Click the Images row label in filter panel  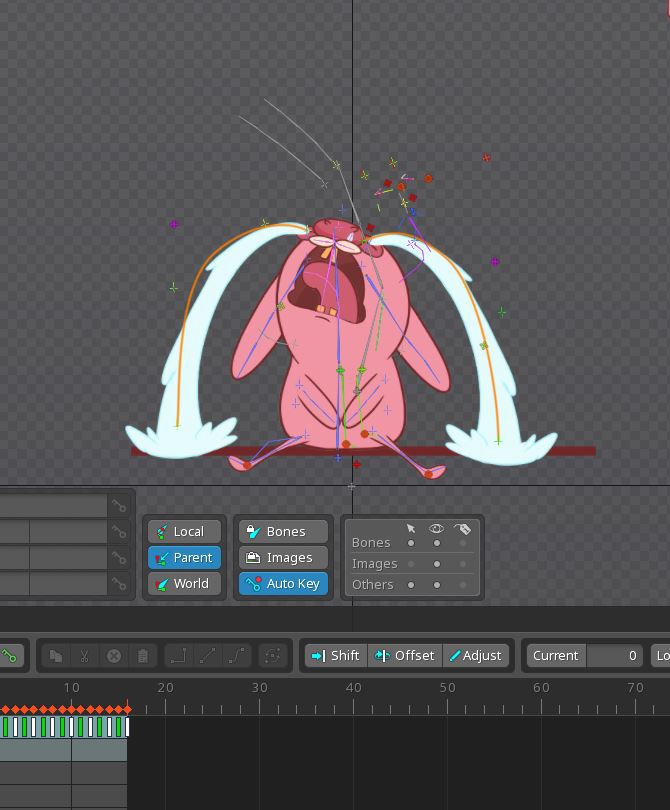[x=375, y=564]
